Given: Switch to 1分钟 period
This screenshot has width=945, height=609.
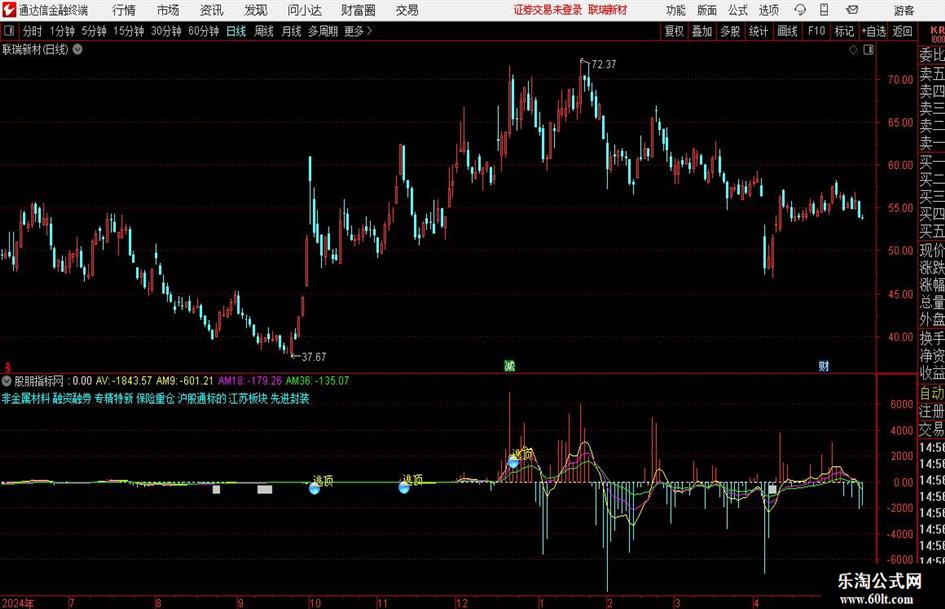Looking at the screenshot, I should (x=62, y=31).
